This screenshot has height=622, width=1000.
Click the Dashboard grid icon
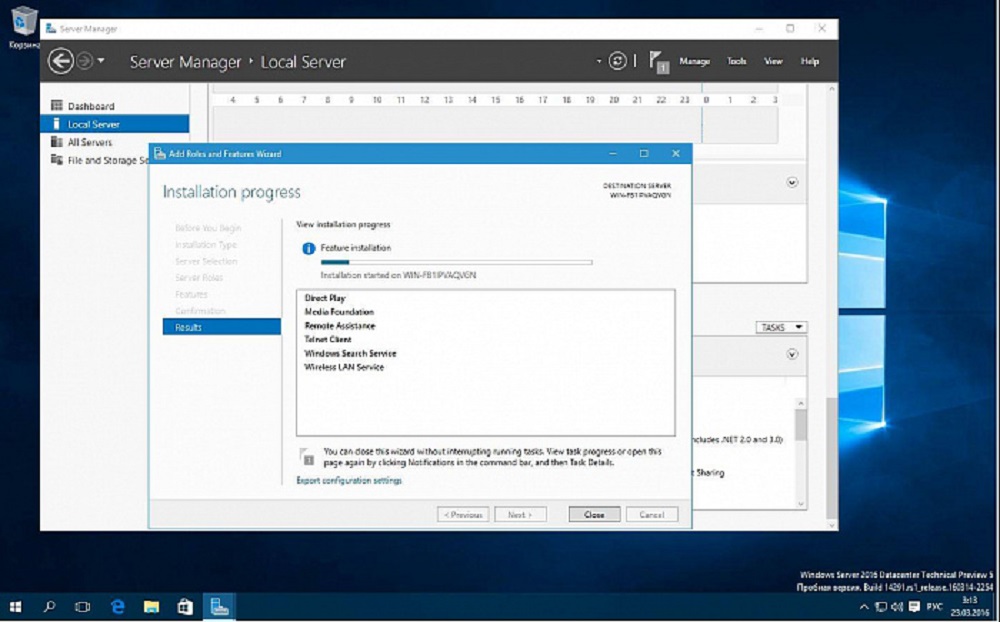point(57,105)
